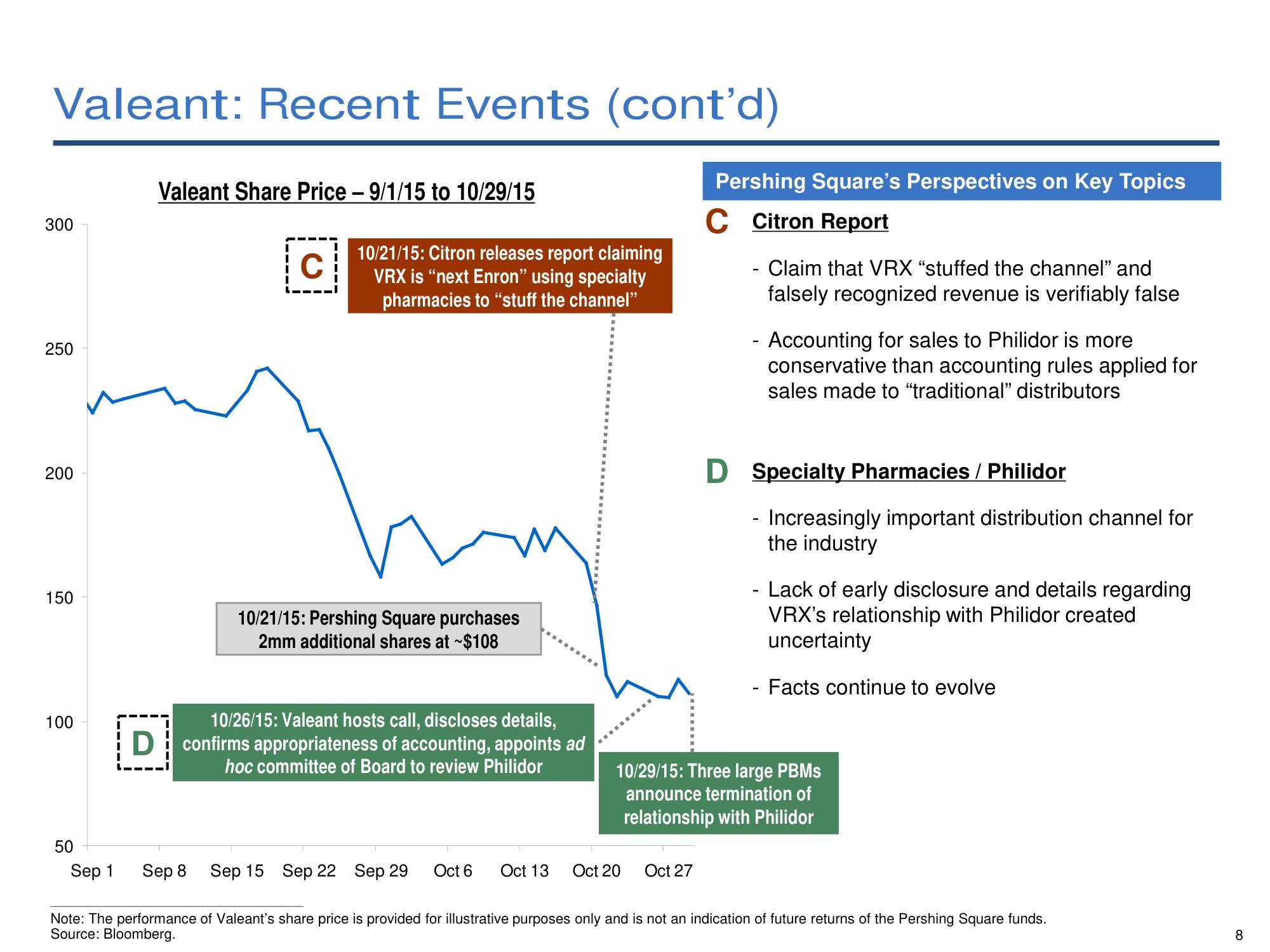Screen dimensions: 1270x952
Task: Click the 'Citron Report' underlined heading
Action: point(820,221)
